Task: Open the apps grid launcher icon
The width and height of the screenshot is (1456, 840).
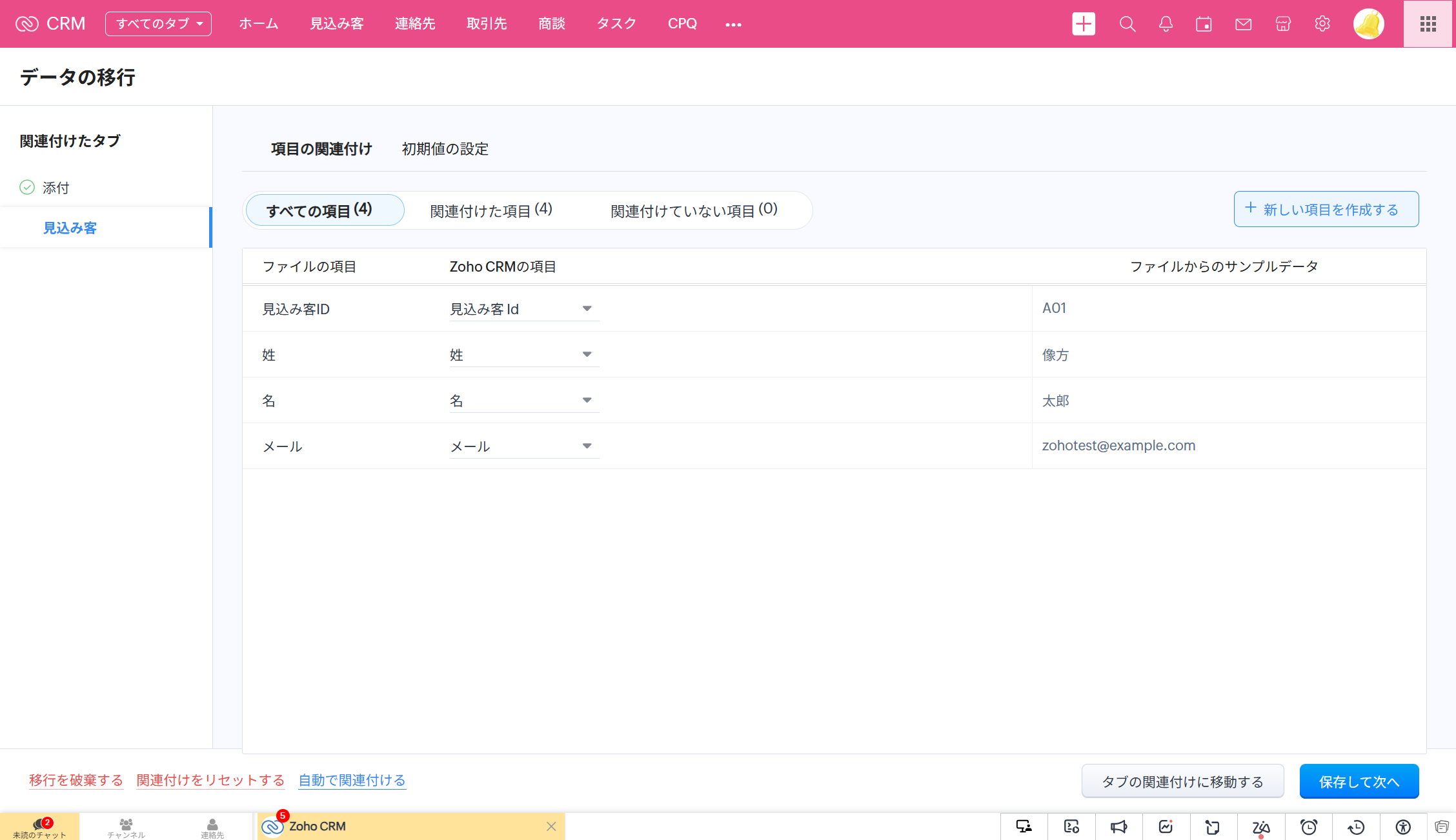Action: click(1428, 24)
